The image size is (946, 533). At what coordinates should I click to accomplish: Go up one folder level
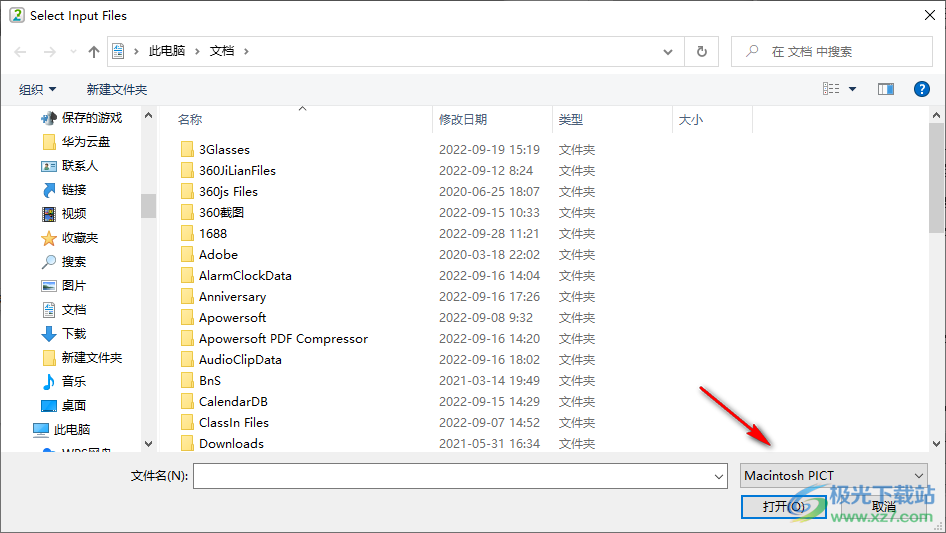(x=94, y=52)
